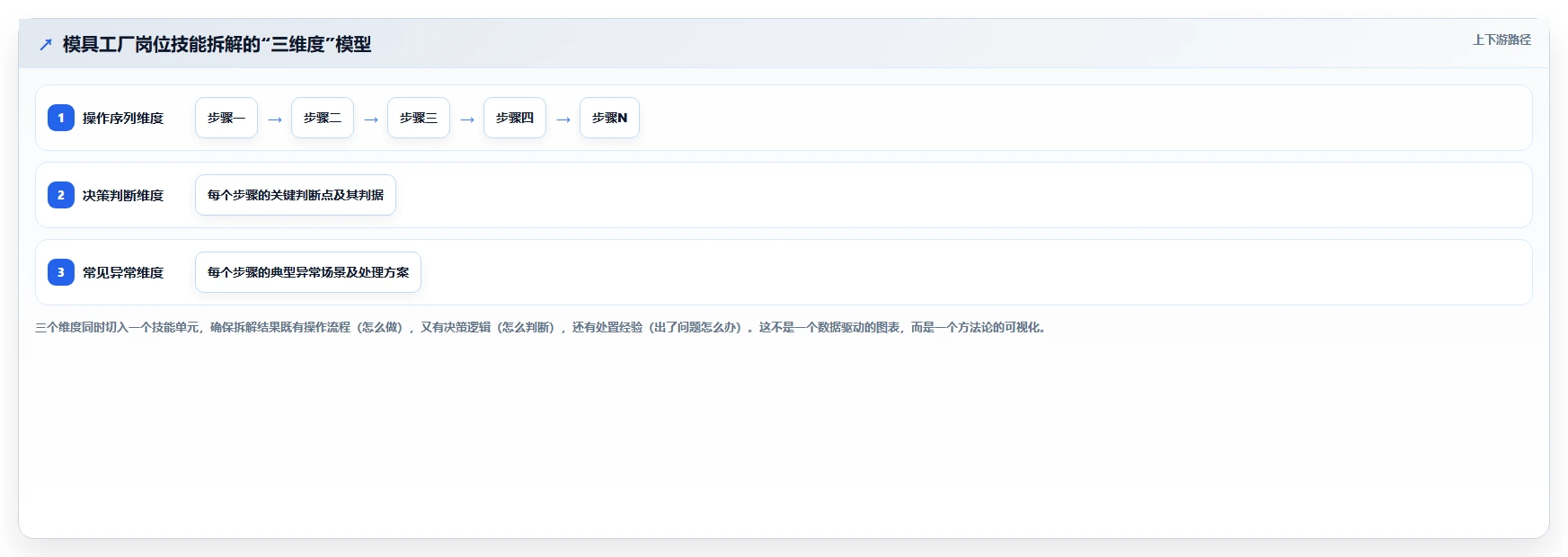The height and width of the screenshot is (557, 1568).
Task: Click the number 1 badge icon
Action: coord(61,118)
